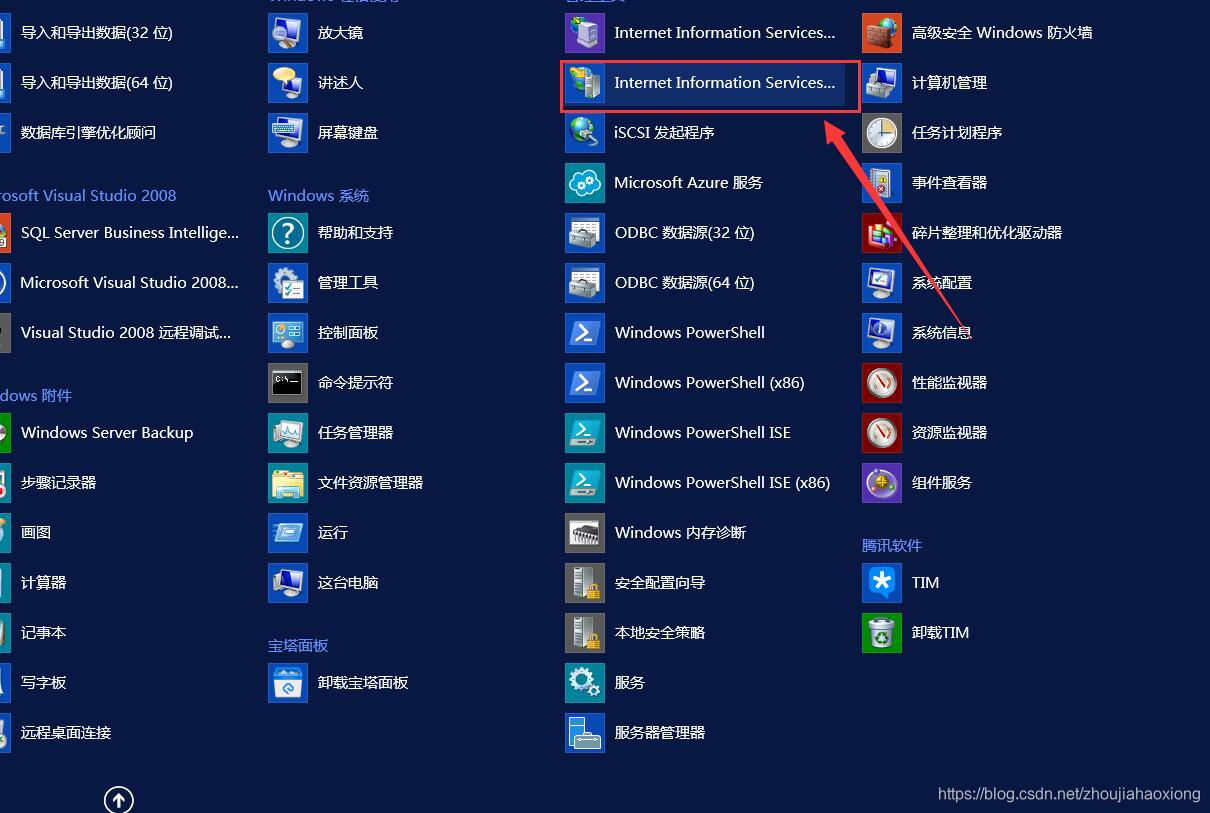Open Windows PowerShell ISE icon (not x86)
1210x813 pixels.
point(585,433)
